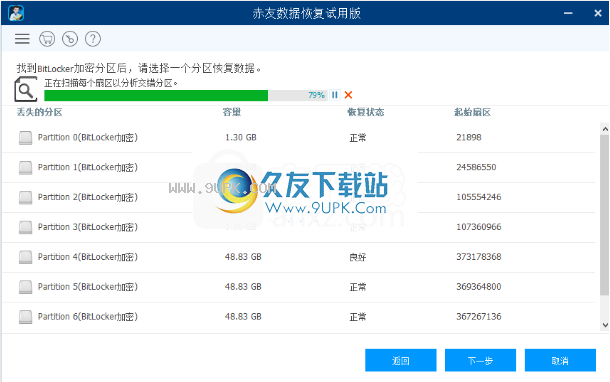610x382 pixels.
Task: Check the Partition 3 checkbox
Action: [26, 227]
